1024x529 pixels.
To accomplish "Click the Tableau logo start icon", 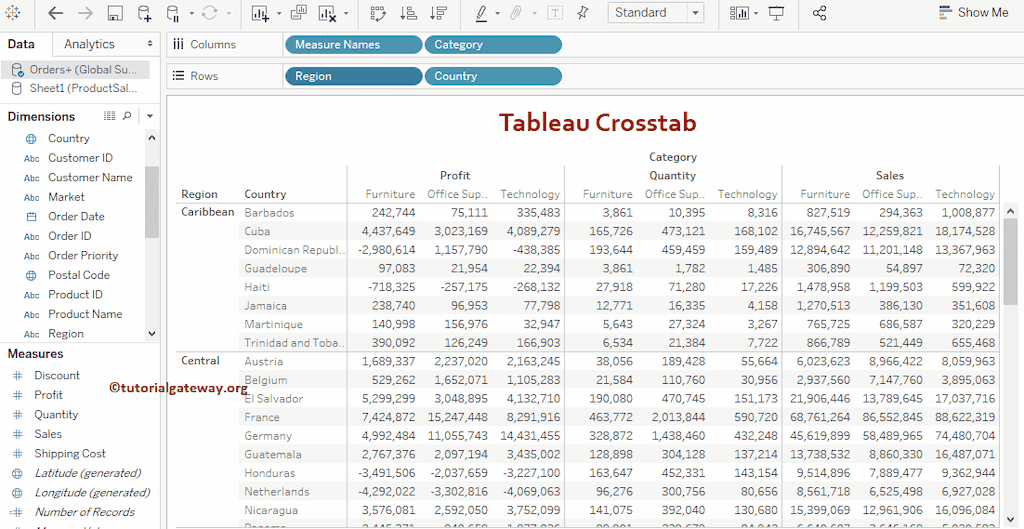I will [x=13, y=13].
